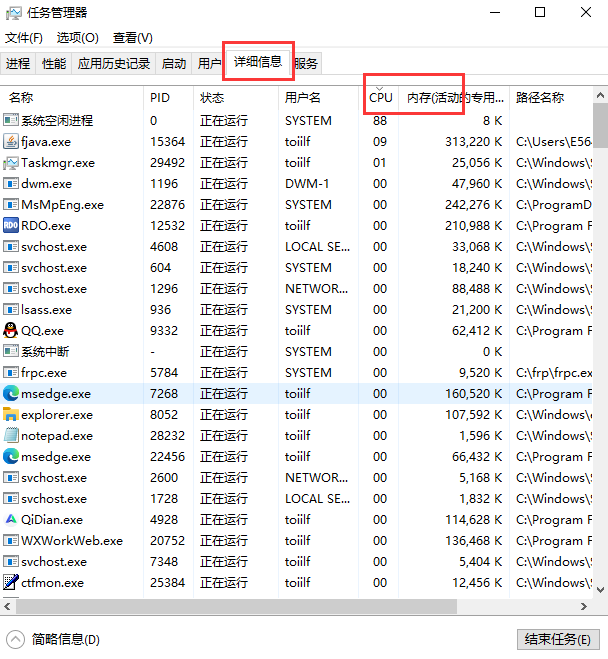This screenshot has width=608, height=659.
Task: Click the ctfmon.exe pen icon
Action: 11,583
